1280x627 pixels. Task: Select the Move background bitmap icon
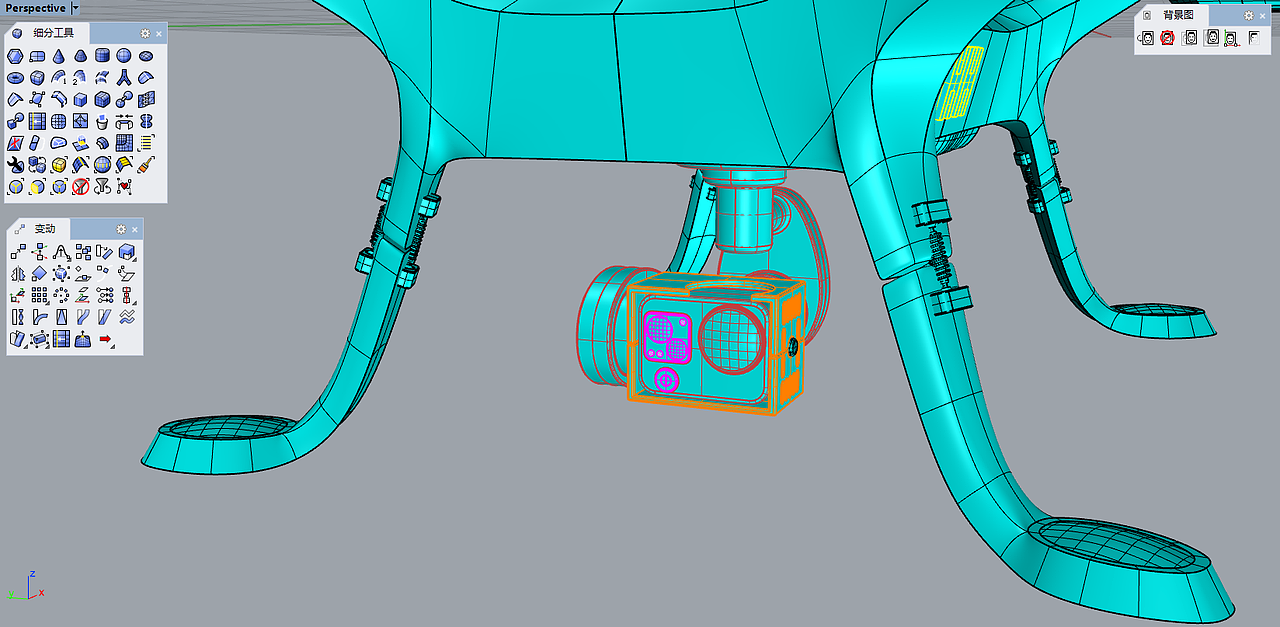pos(1190,37)
